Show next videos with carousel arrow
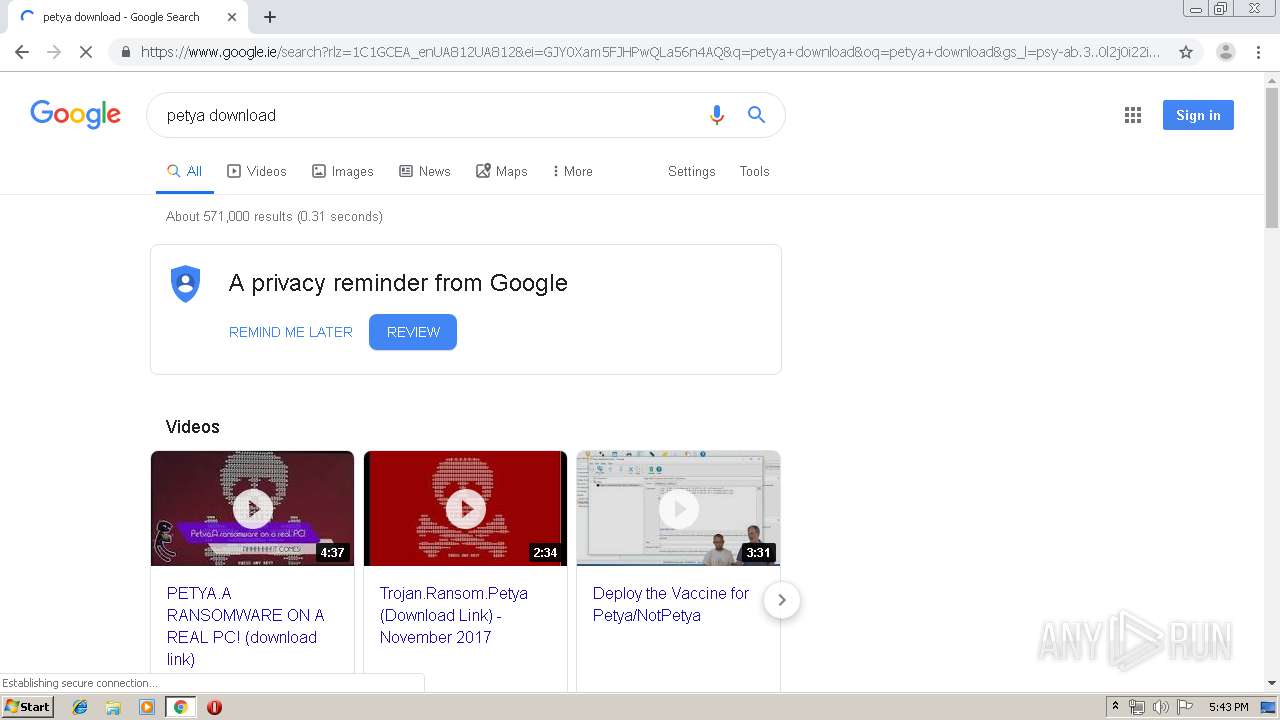The image size is (1280, 720). pyautogui.click(x=782, y=600)
